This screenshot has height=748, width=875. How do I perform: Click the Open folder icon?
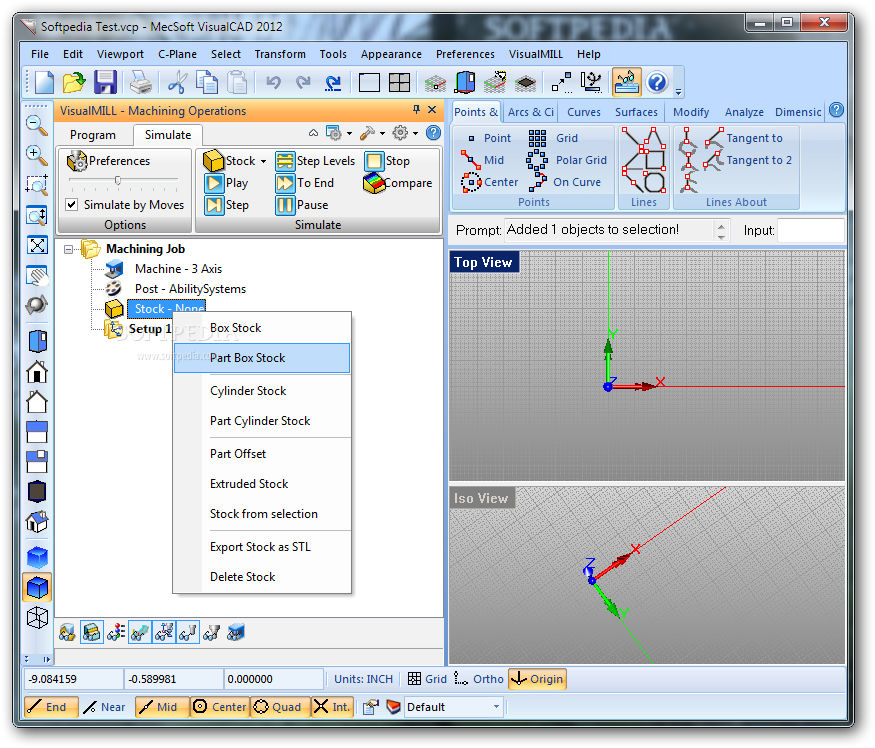click(74, 83)
